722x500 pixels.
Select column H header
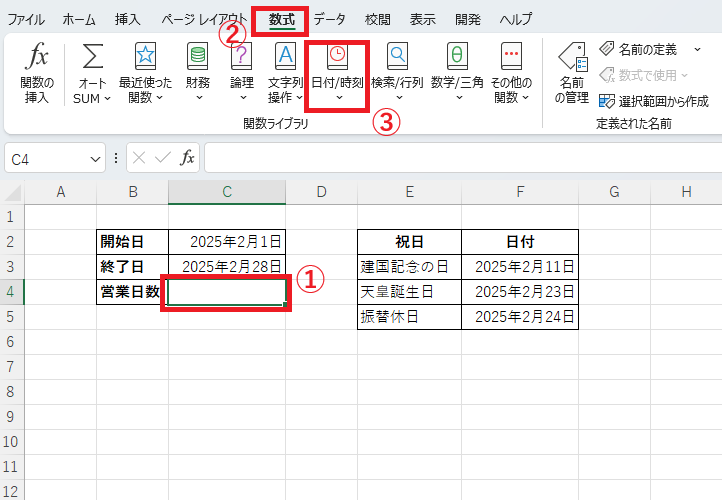click(x=686, y=192)
